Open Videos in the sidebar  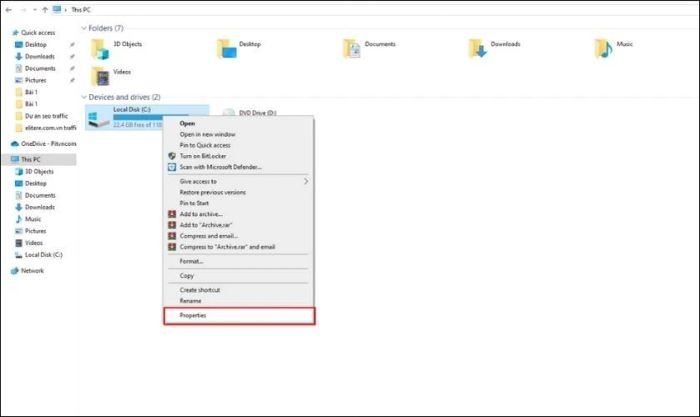click(x=34, y=243)
